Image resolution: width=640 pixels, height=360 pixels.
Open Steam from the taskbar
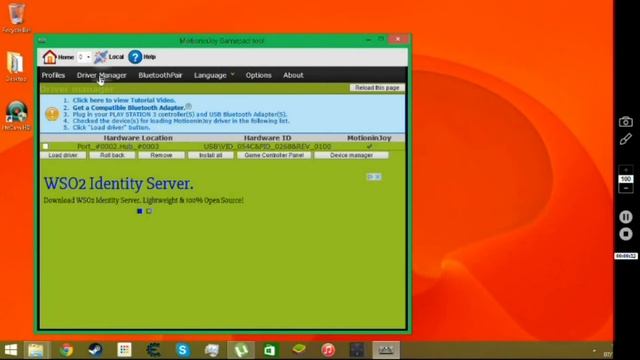tap(96, 350)
